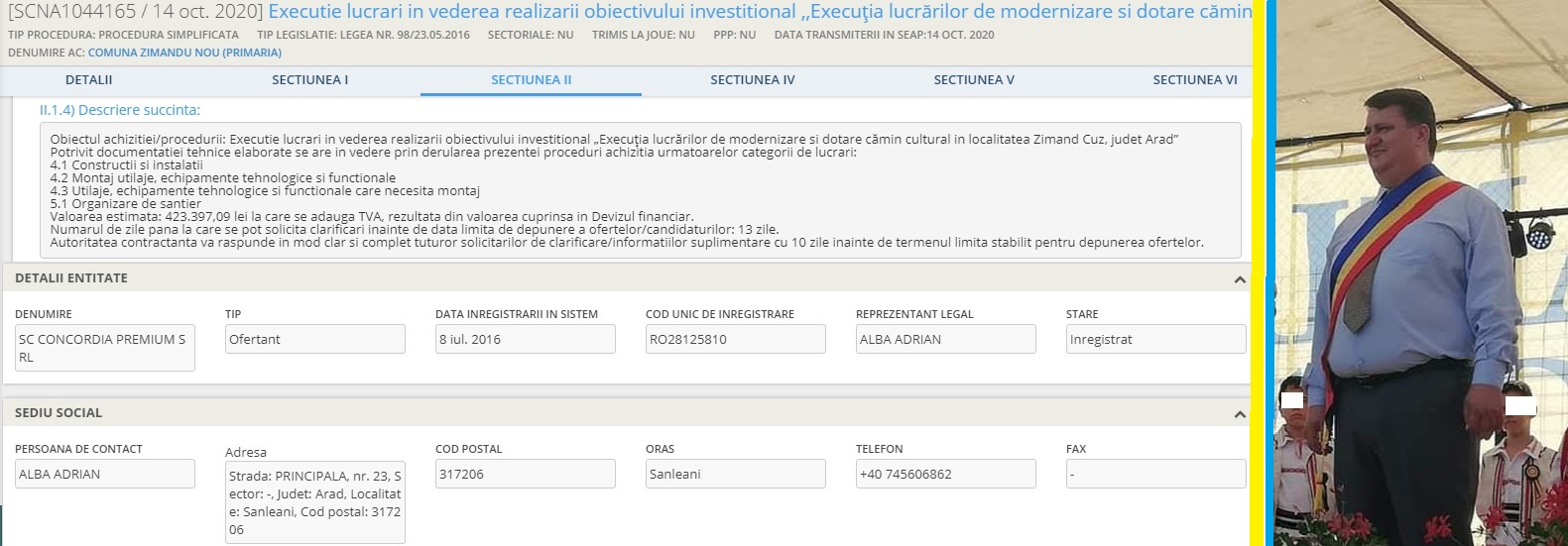
Task: Click the Stare field showing Inregistrat
Action: [x=1155, y=339]
